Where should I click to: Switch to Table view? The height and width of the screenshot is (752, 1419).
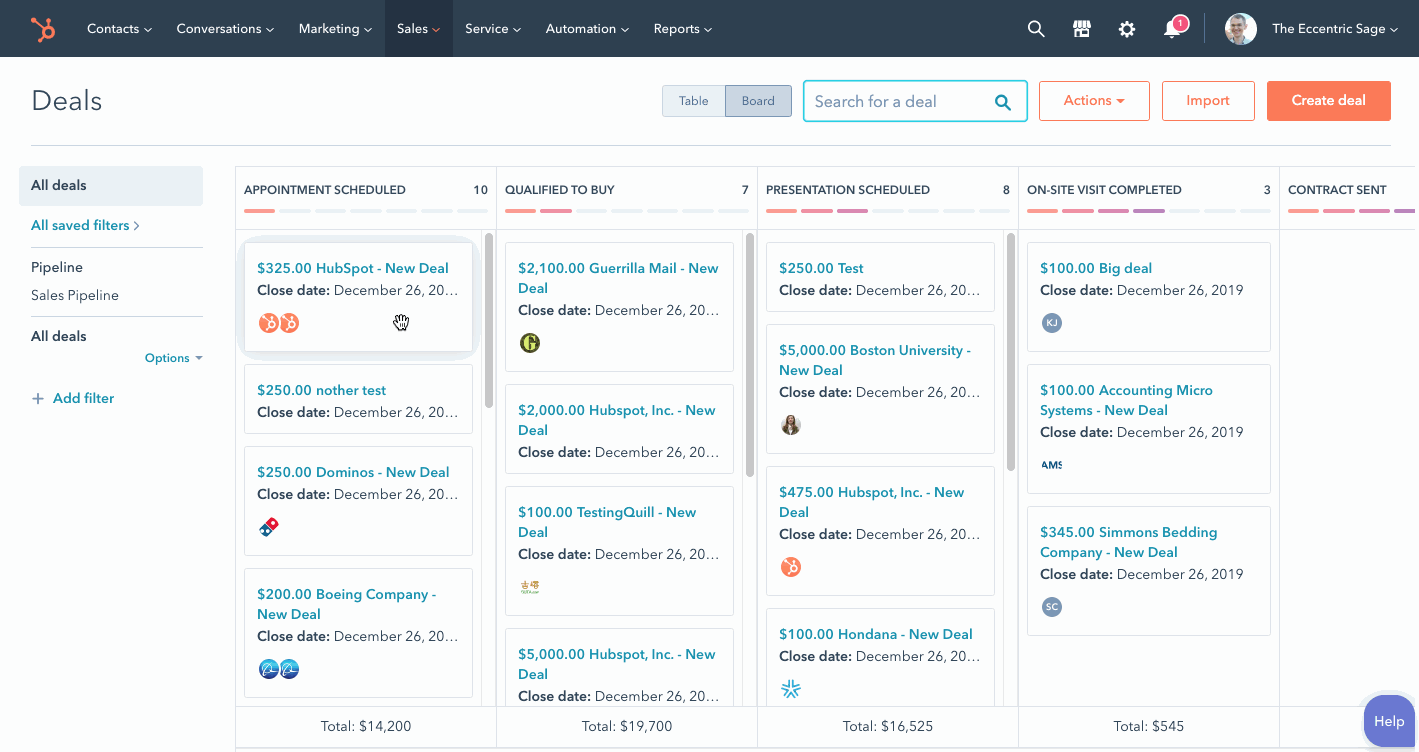[693, 101]
